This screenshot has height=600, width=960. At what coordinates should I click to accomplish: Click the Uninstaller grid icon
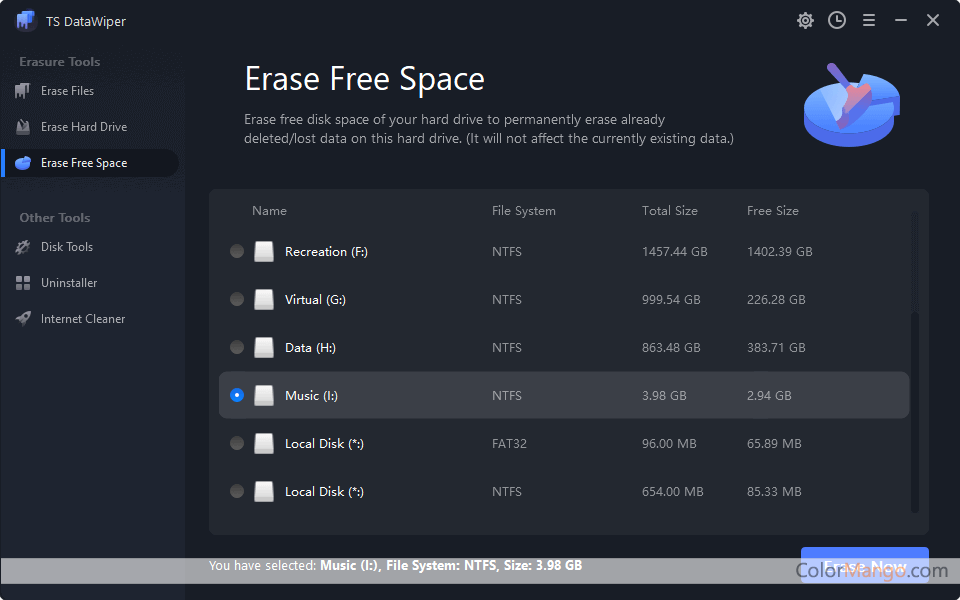(23, 283)
